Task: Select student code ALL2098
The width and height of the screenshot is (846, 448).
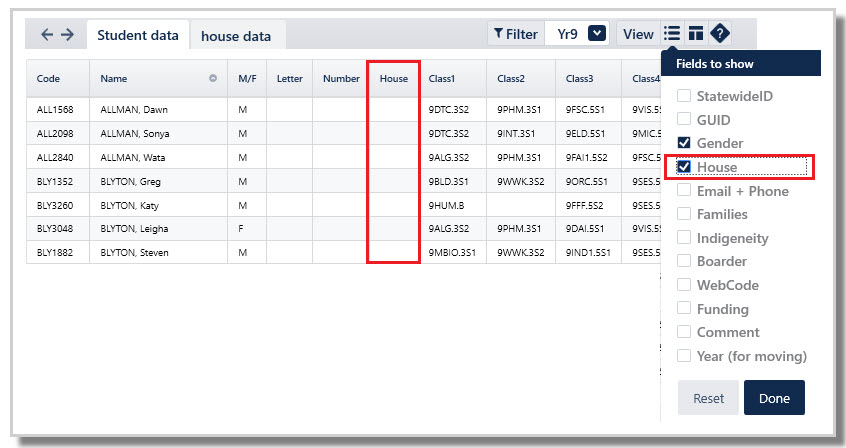Action: tap(55, 133)
